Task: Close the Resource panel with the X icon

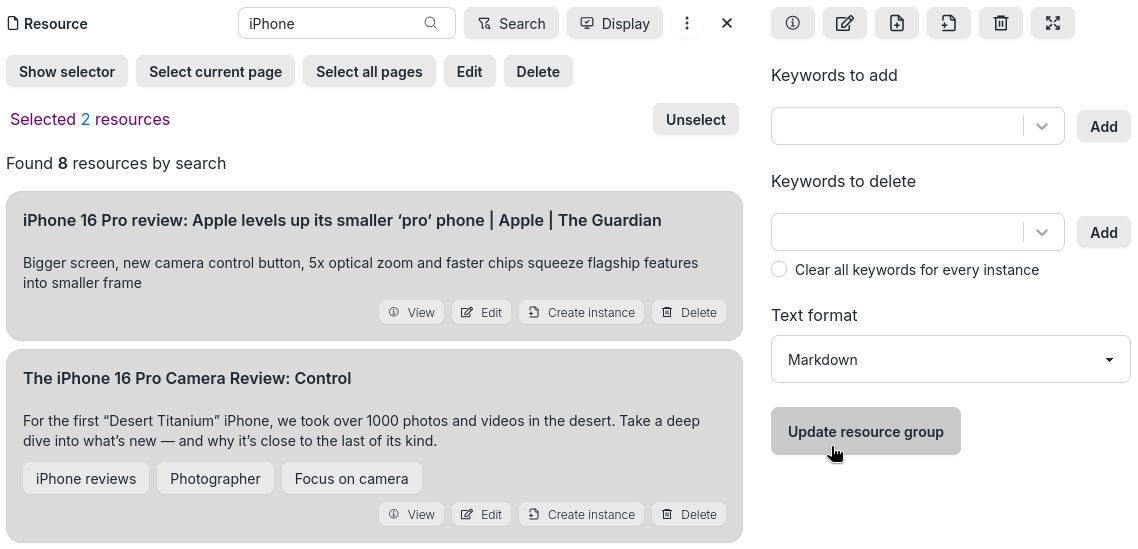Action: tap(727, 23)
